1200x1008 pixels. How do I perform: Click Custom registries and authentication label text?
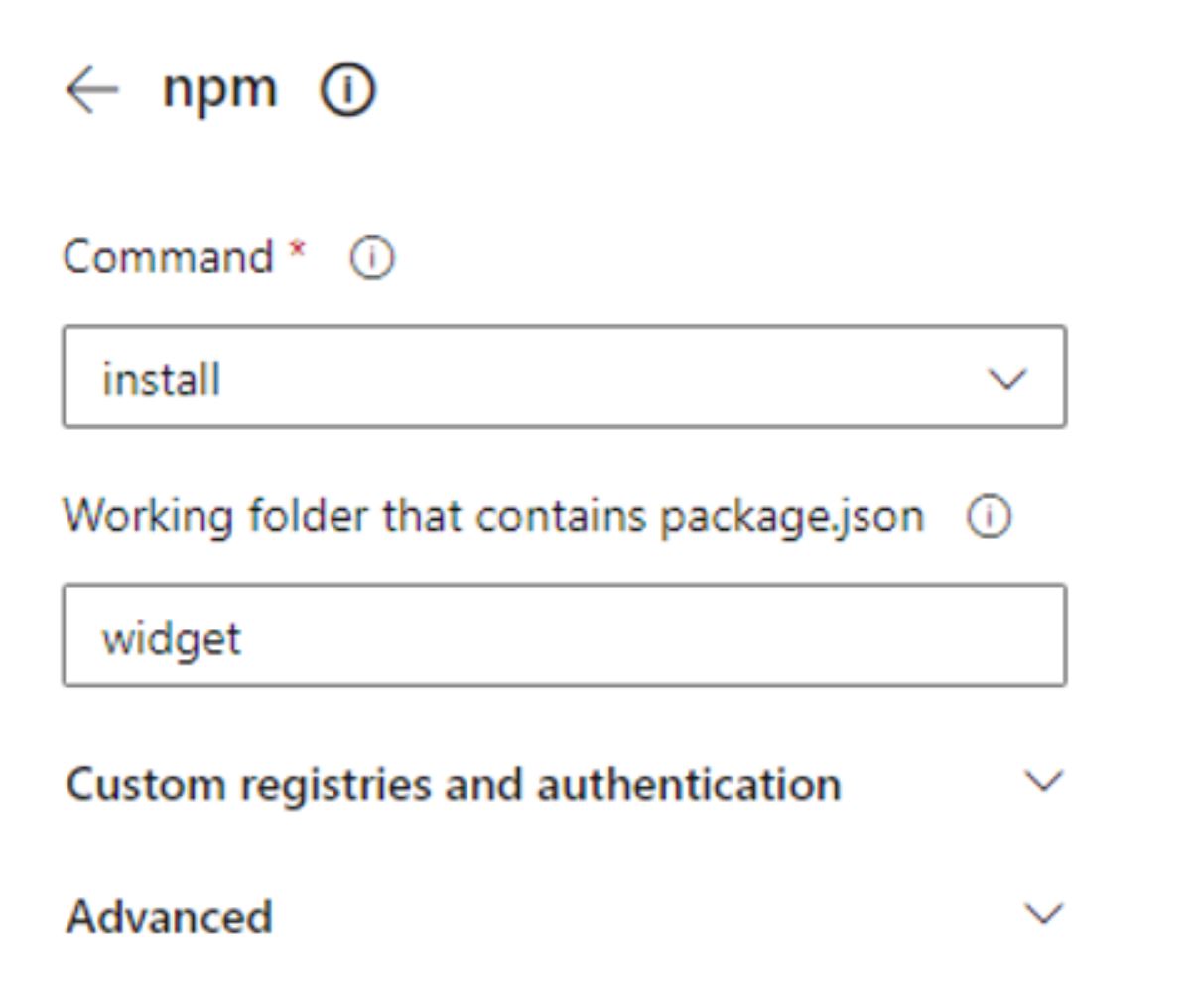pyautogui.click(x=454, y=784)
